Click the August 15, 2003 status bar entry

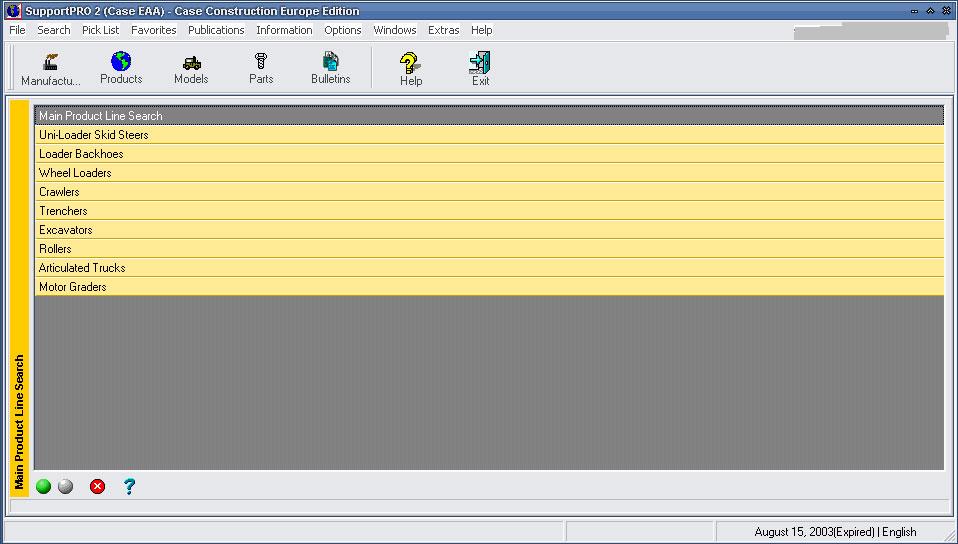point(835,532)
